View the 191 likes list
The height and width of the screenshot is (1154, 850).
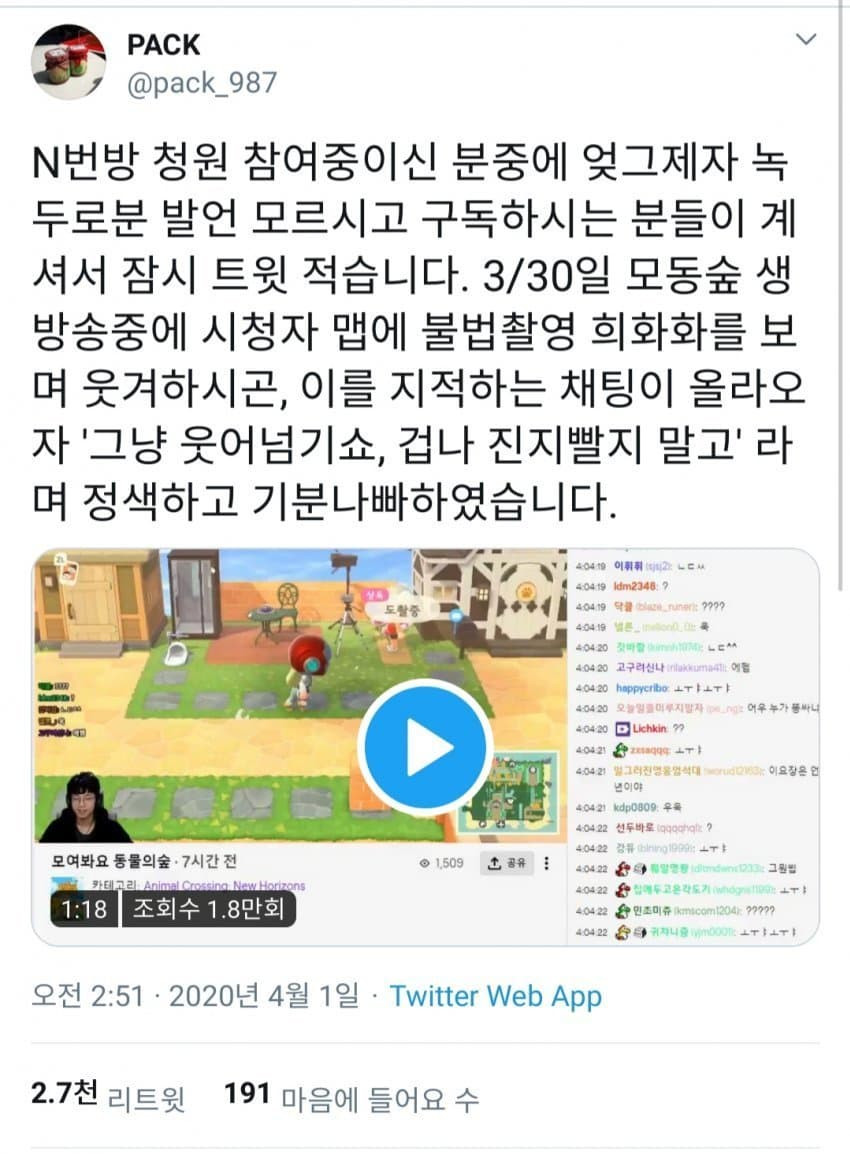pyautogui.click(x=351, y=1097)
